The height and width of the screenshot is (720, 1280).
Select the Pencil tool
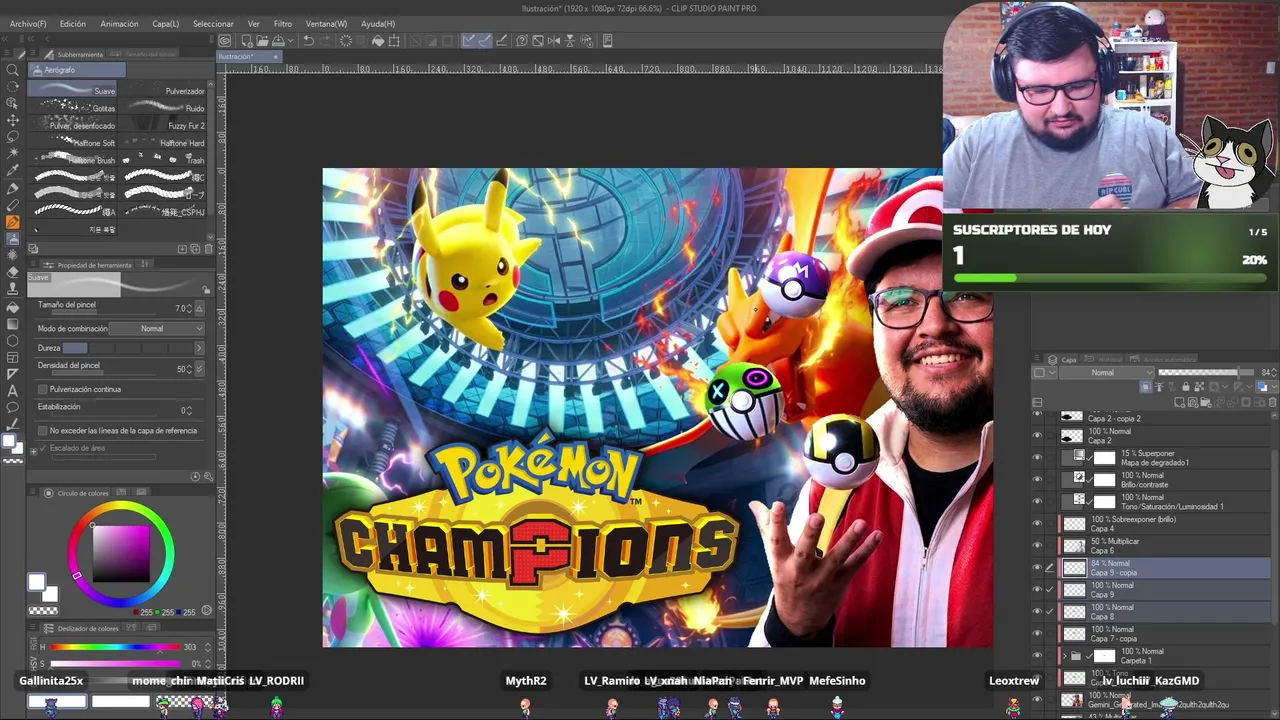tap(12, 205)
